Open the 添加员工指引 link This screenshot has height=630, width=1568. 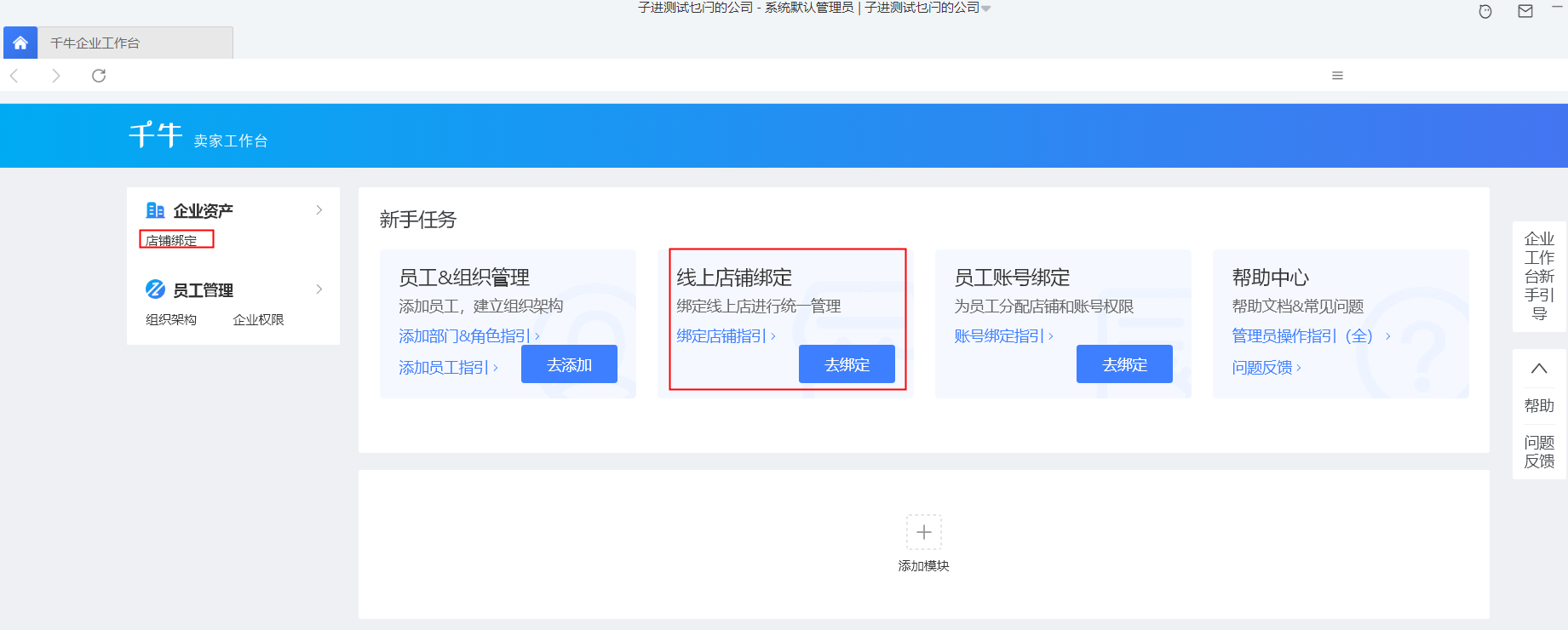(x=448, y=368)
